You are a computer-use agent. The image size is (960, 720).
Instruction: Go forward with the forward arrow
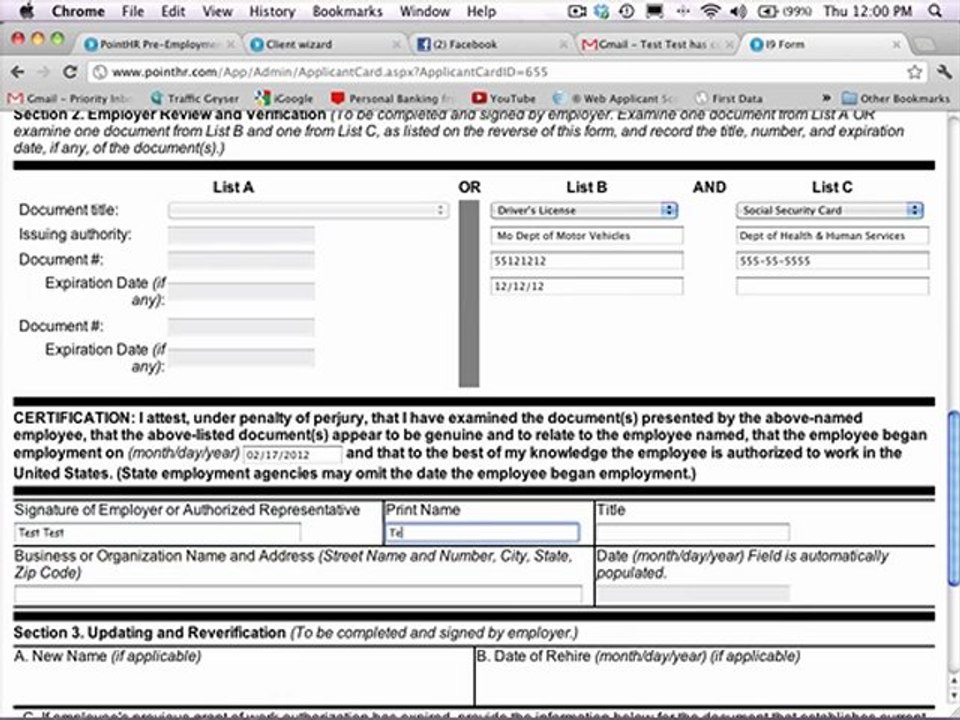click(x=43, y=72)
